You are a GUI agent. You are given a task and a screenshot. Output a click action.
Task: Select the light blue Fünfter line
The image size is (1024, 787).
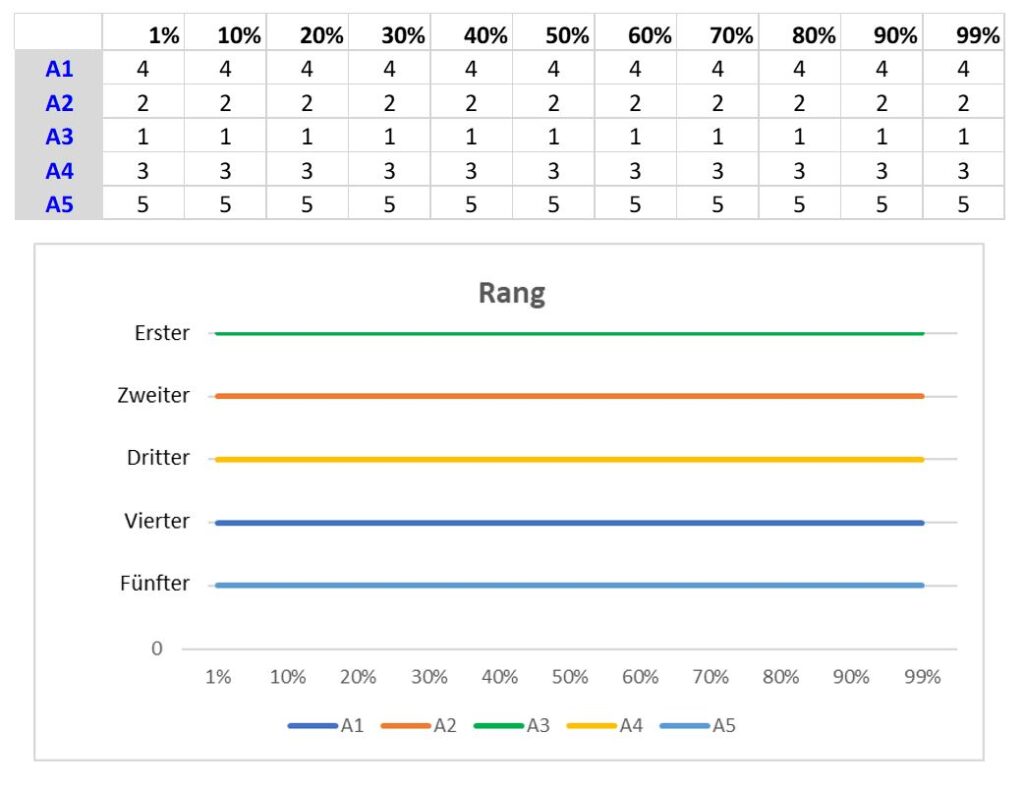(x=569, y=585)
